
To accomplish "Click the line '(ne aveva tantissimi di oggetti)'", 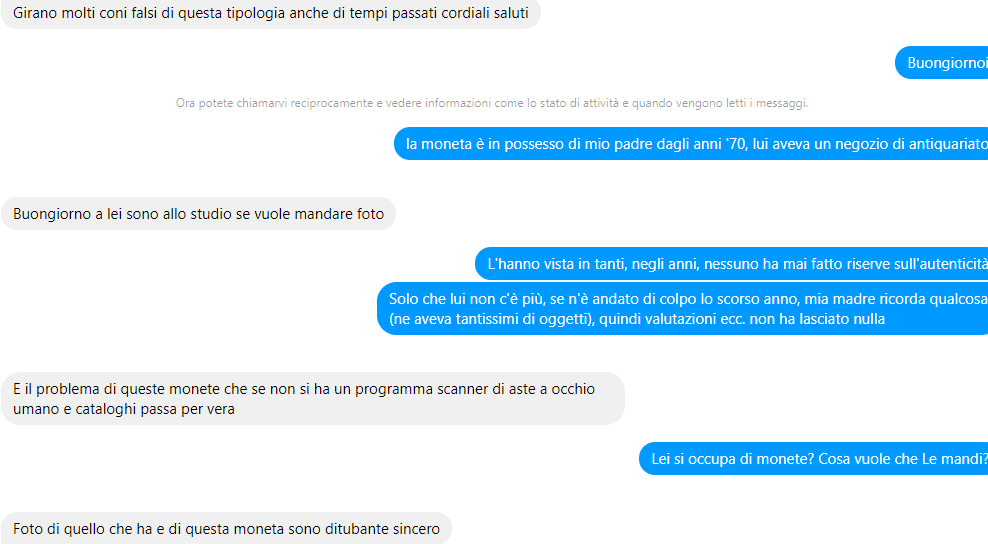I will (492, 319).
